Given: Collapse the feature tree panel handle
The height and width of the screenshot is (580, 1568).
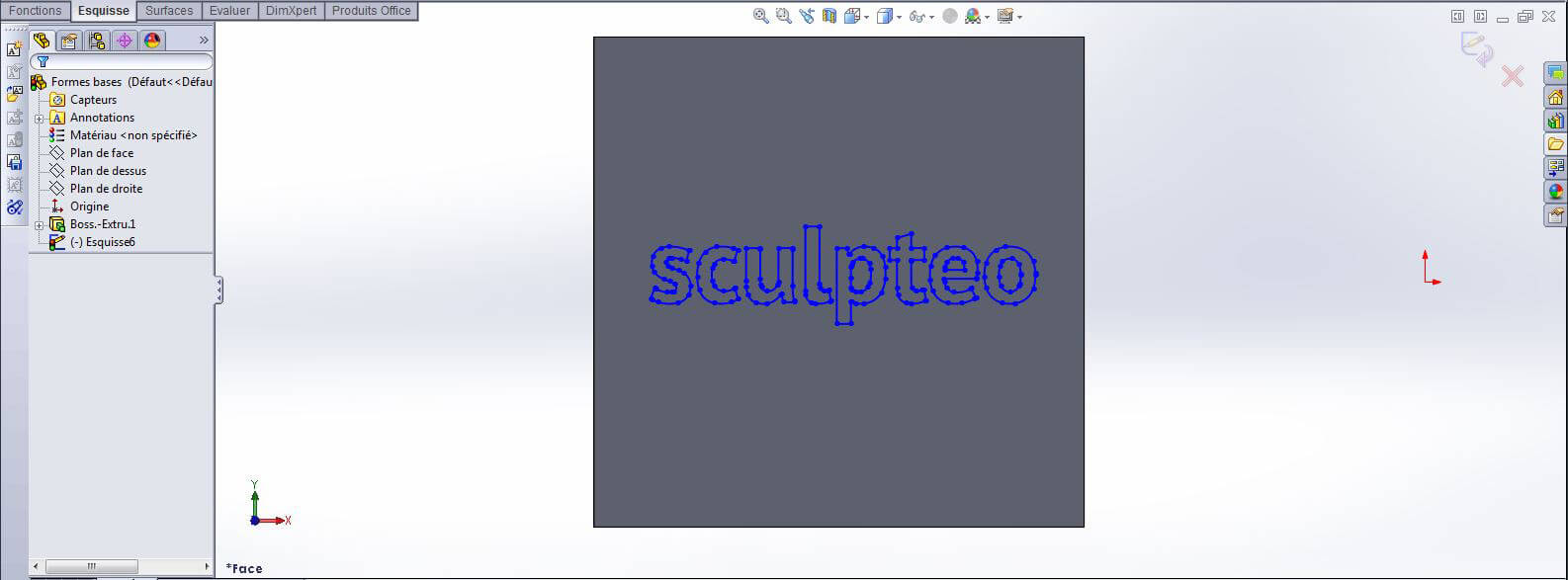Looking at the screenshot, I should (x=218, y=290).
